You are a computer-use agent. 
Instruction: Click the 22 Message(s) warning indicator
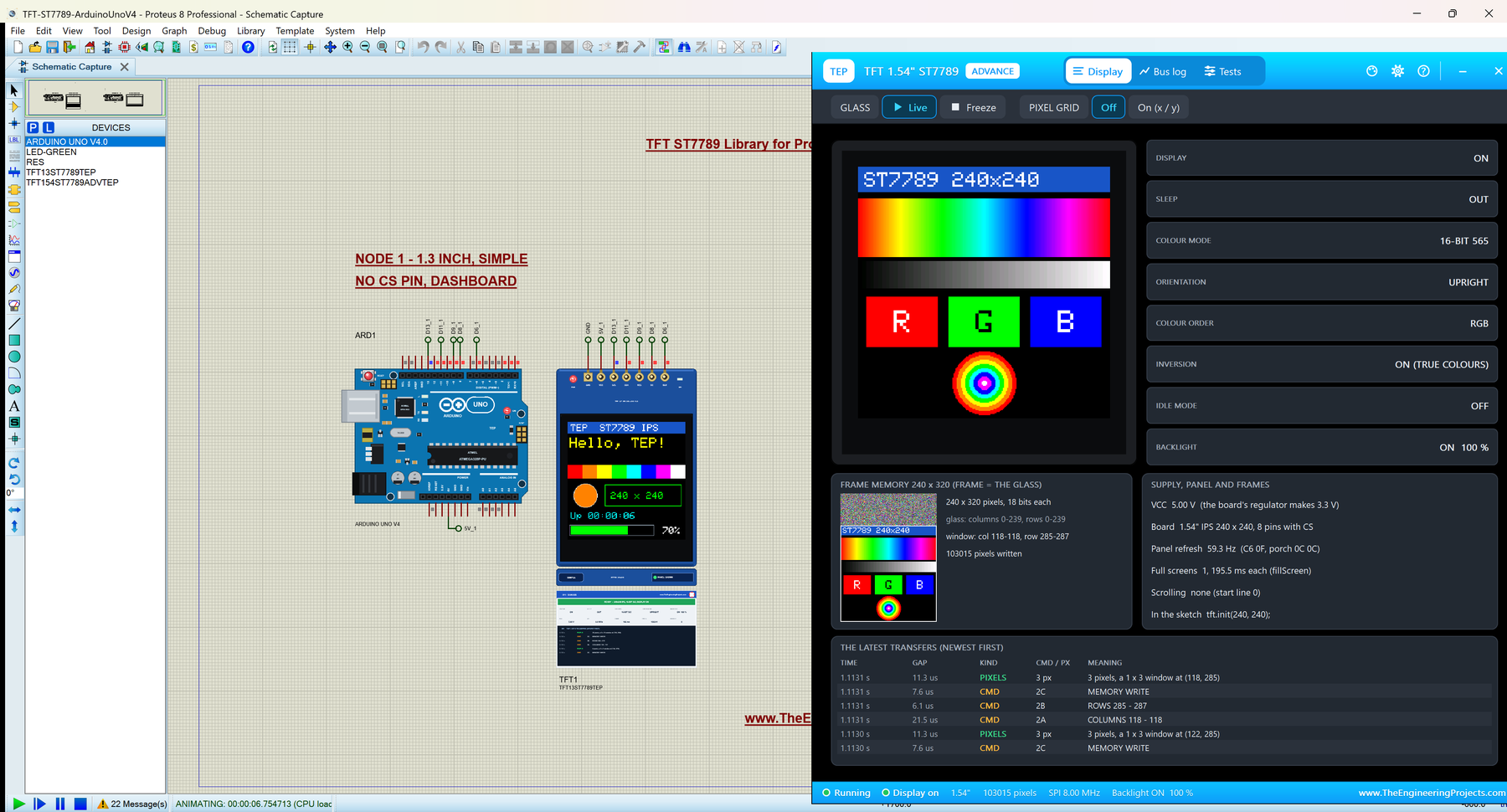coord(132,804)
